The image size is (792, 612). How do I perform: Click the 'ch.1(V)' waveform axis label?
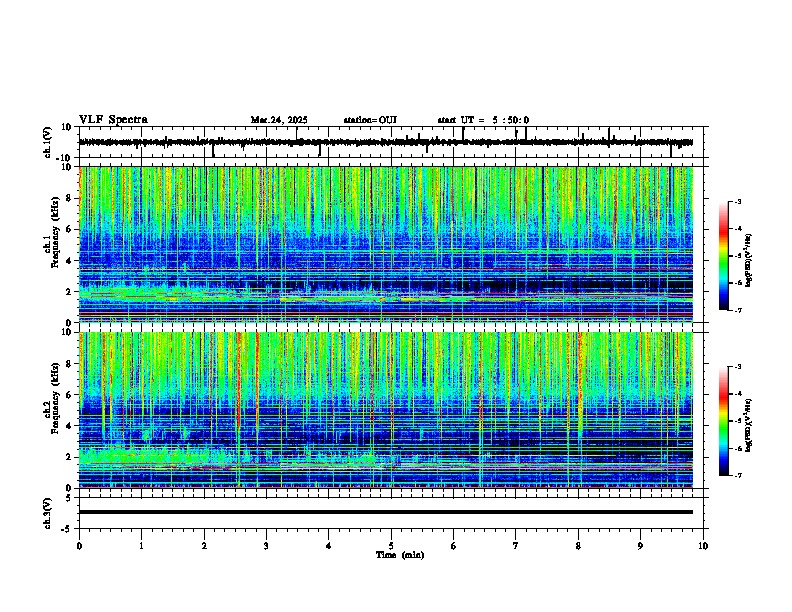click(48, 142)
